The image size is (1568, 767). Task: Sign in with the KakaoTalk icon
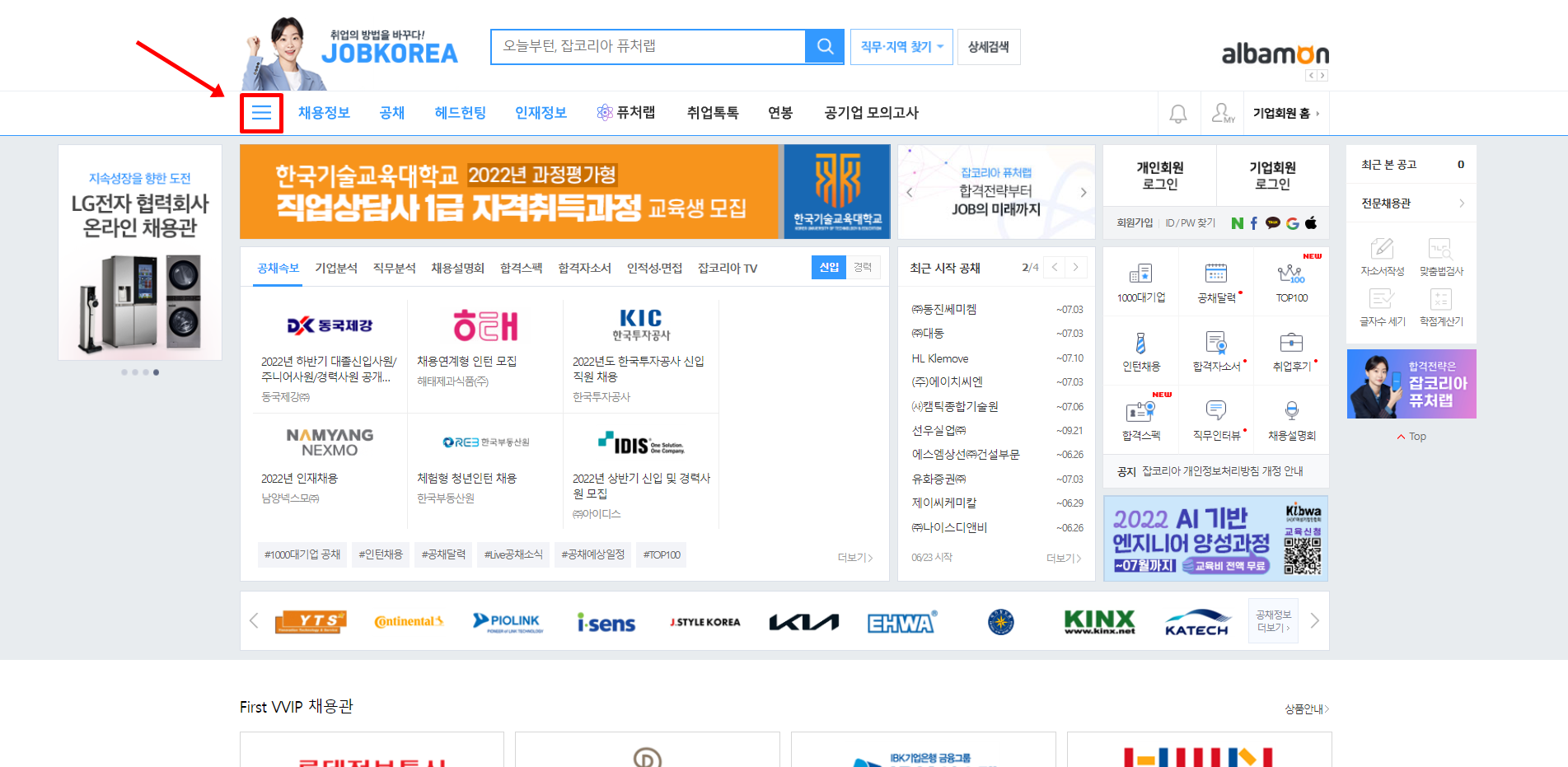(1273, 222)
